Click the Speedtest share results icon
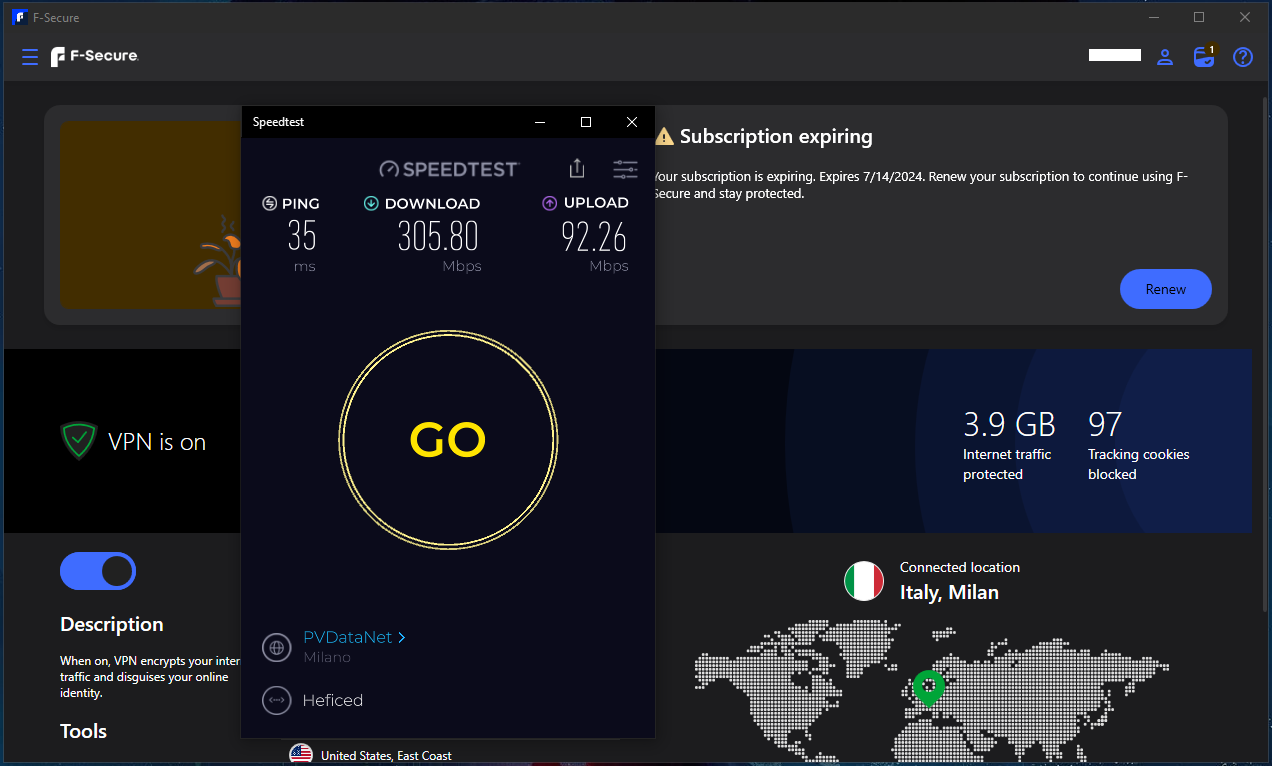 577,168
